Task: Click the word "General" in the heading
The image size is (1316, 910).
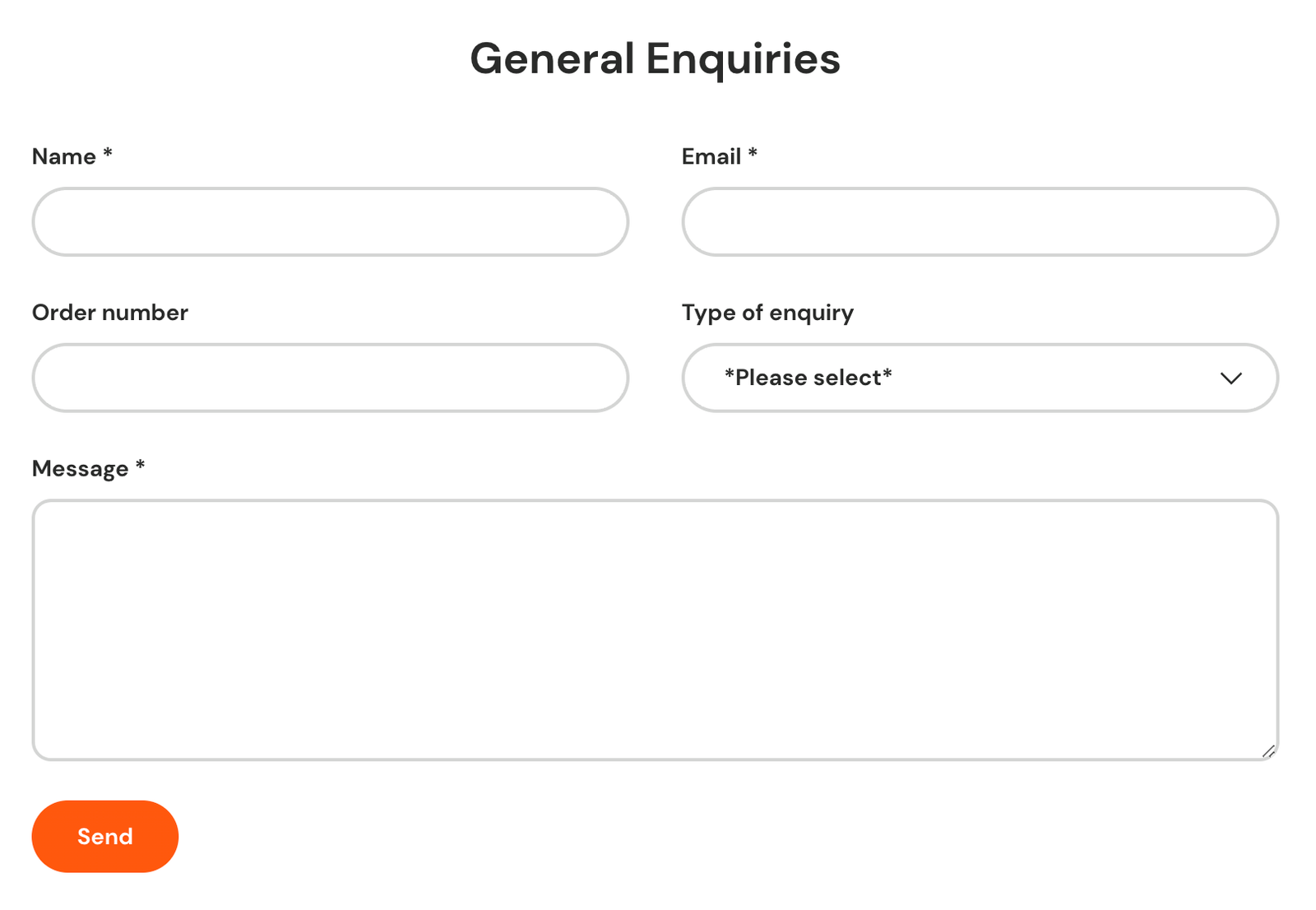Action: (552, 59)
